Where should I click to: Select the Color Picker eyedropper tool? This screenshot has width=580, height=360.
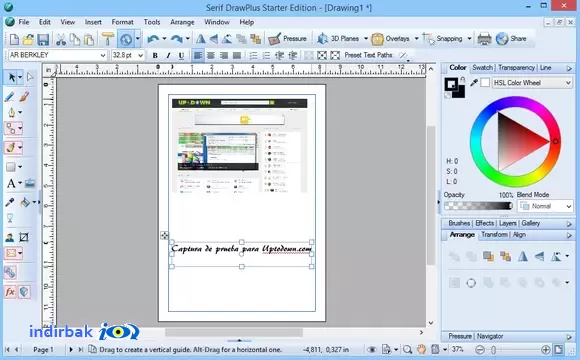point(10,202)
